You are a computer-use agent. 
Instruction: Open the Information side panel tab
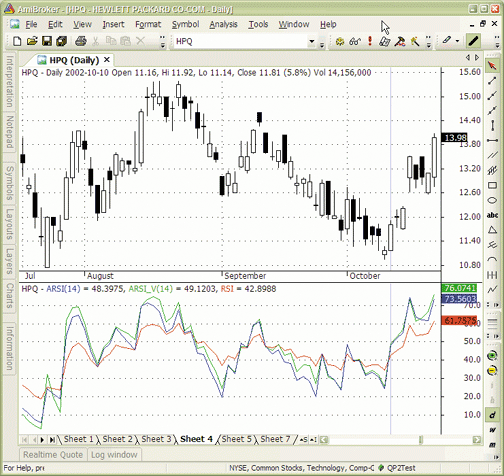(x=9, y=348)
